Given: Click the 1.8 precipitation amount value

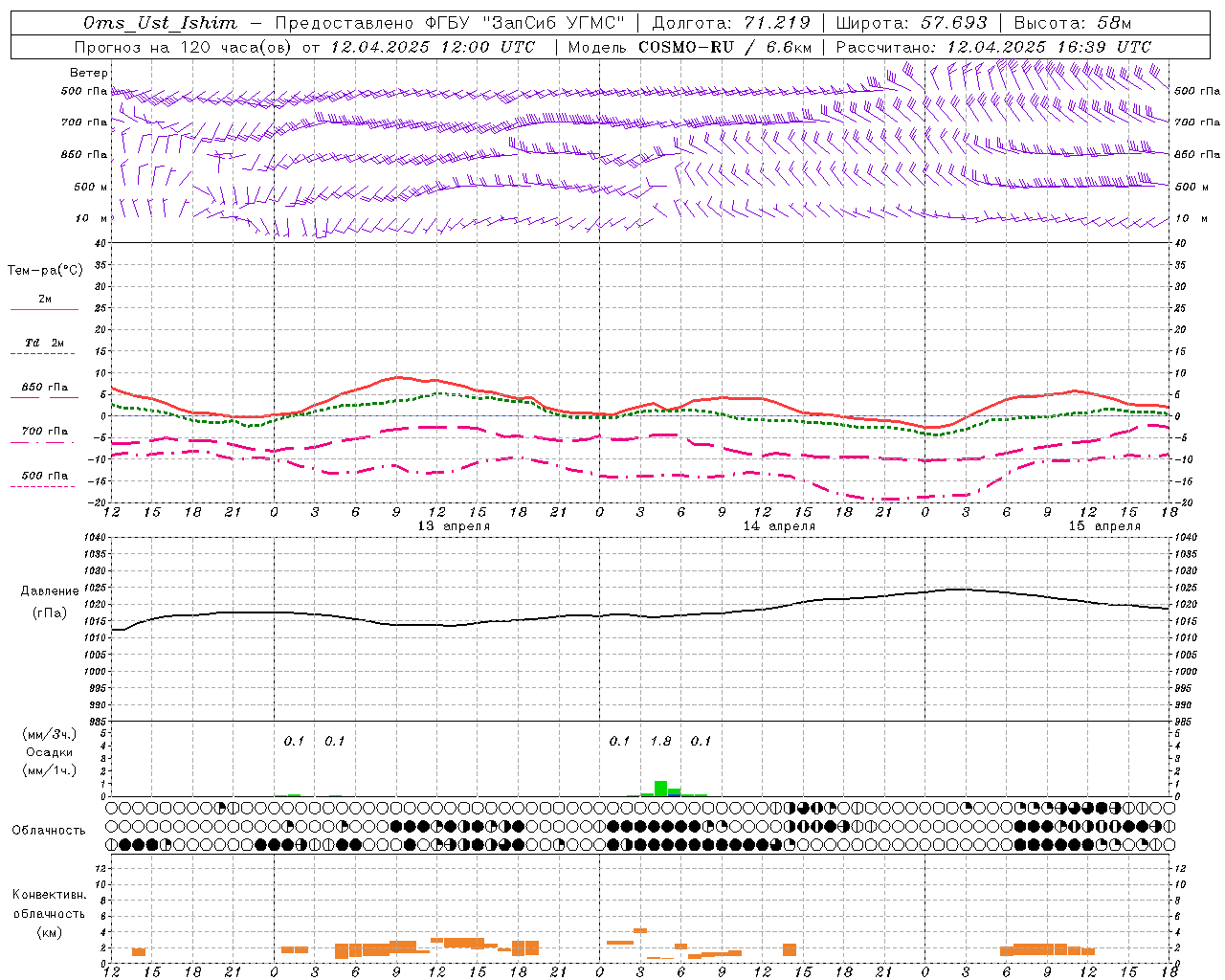Looking at the screenshot, I should pos(660,741).
